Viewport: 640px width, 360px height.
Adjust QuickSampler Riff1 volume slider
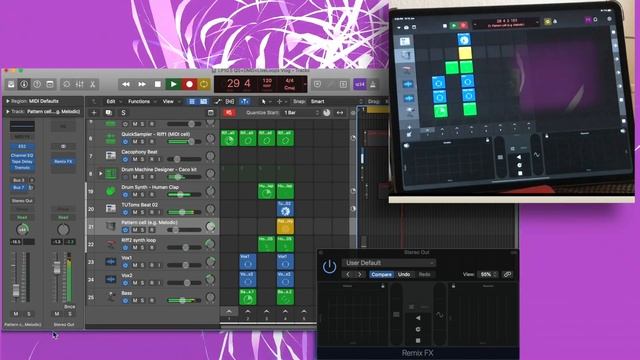click(184, 141)
